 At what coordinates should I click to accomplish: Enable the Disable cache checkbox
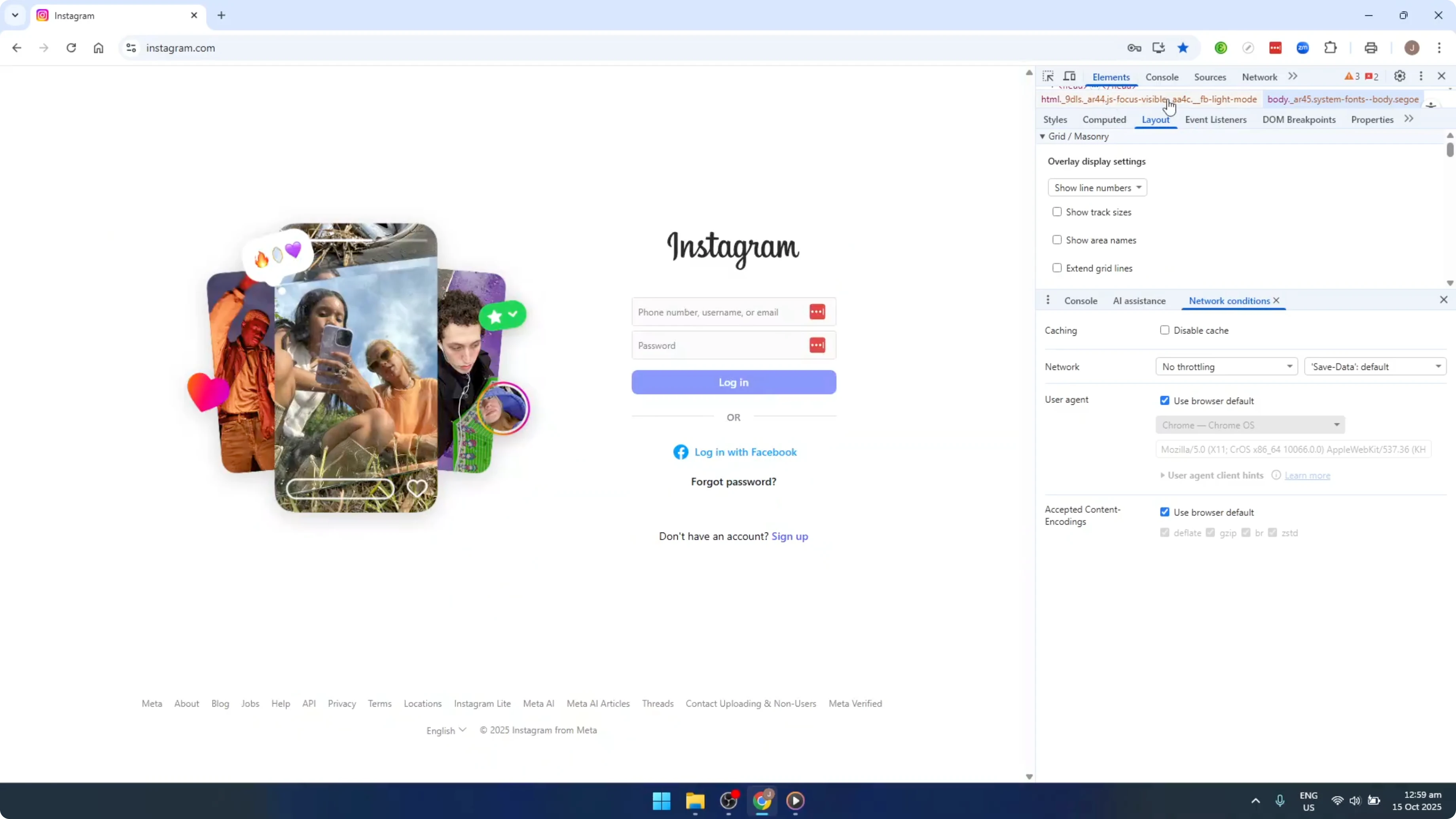[1165, 330]
